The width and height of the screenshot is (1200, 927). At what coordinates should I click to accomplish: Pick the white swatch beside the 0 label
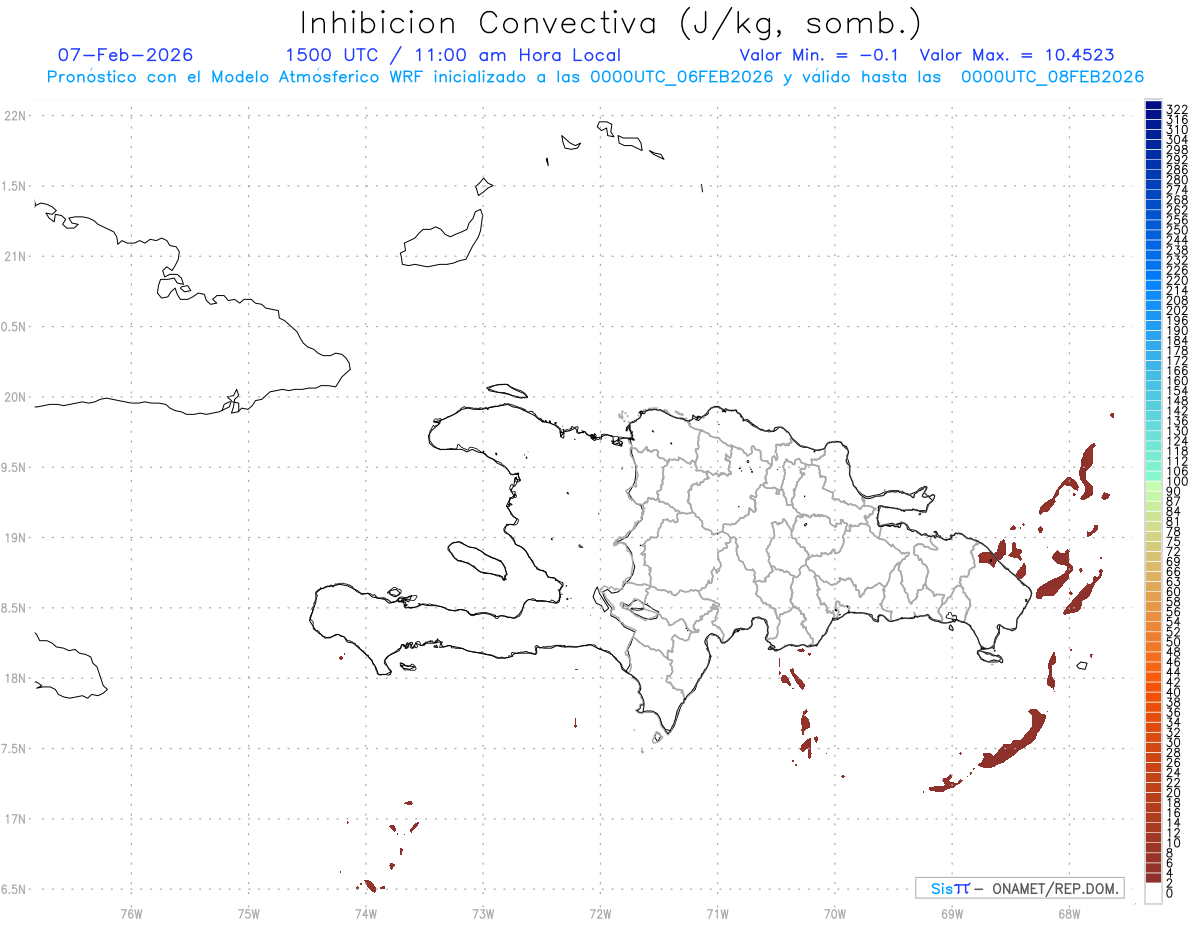tap(1153, 892)
